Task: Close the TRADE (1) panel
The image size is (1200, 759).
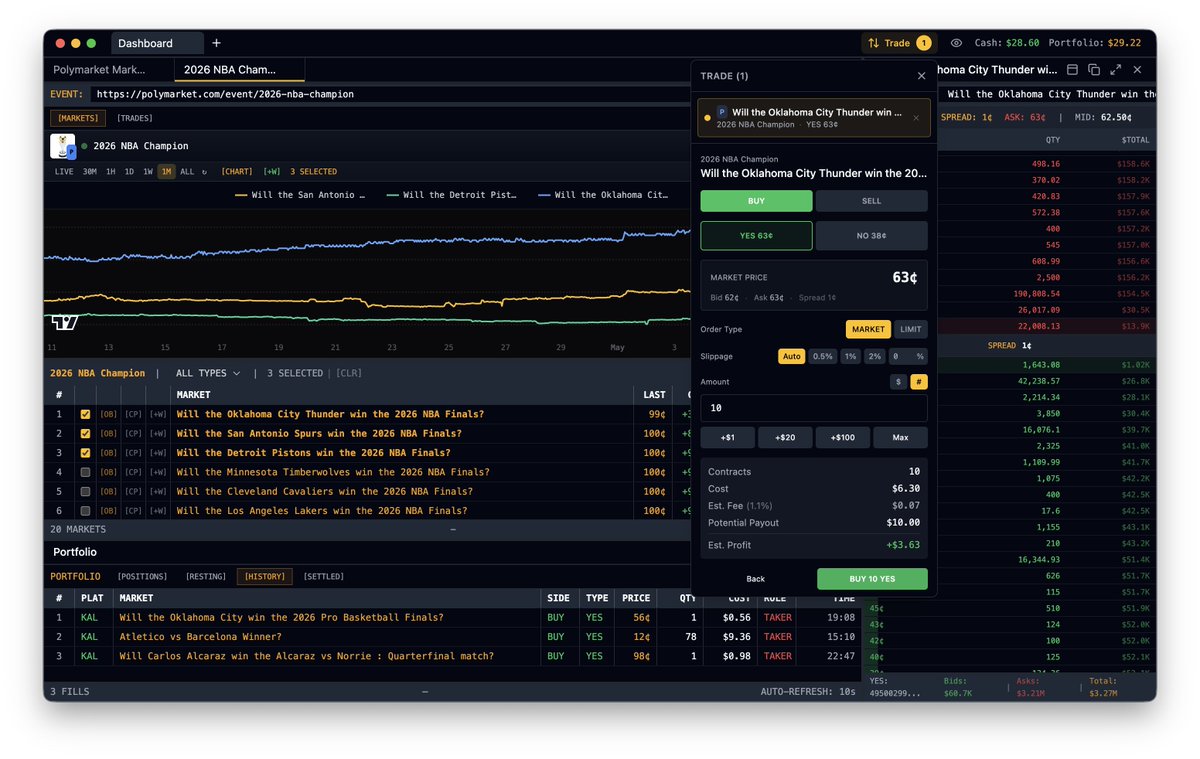Action: coord(921,76)
